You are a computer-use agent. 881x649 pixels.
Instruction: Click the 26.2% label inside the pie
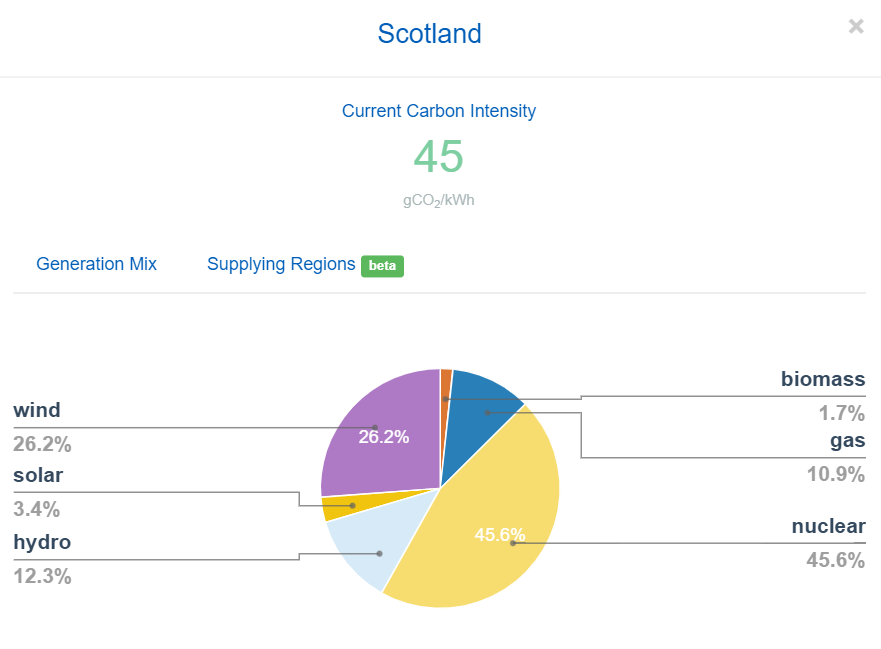[384, 437]
